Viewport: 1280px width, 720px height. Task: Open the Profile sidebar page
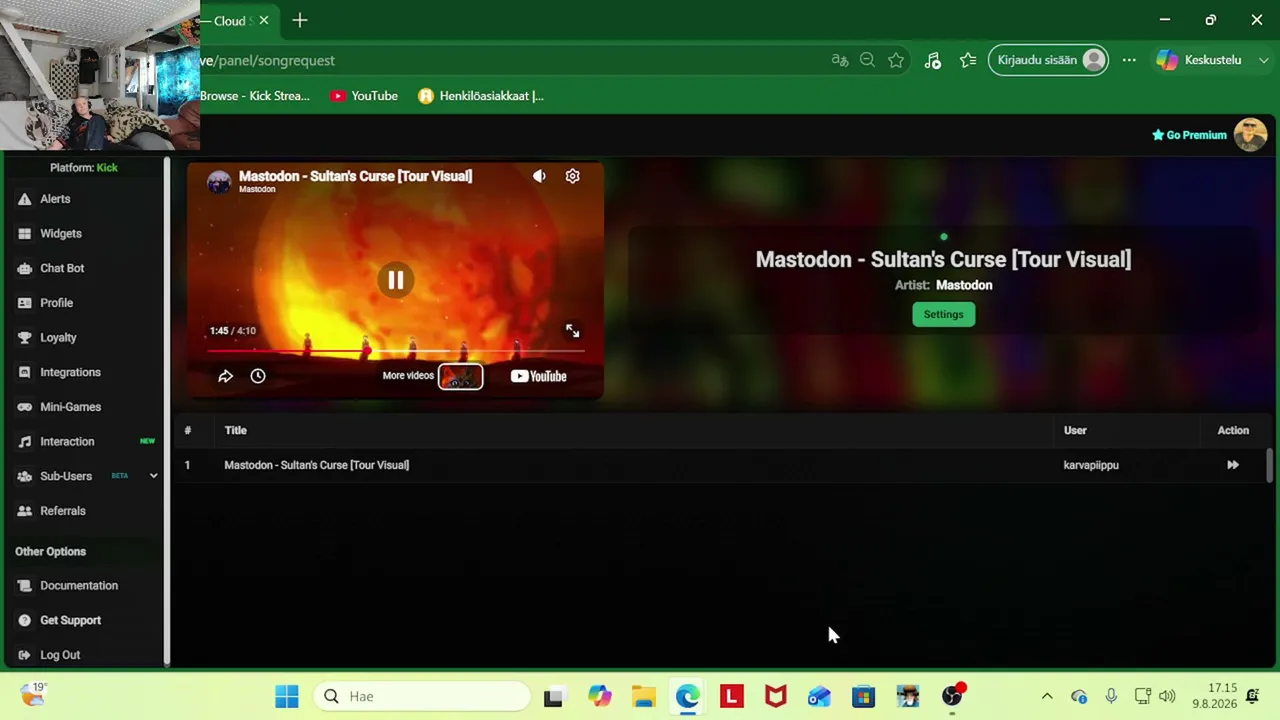pyautogui.click(x=56, y=303)
